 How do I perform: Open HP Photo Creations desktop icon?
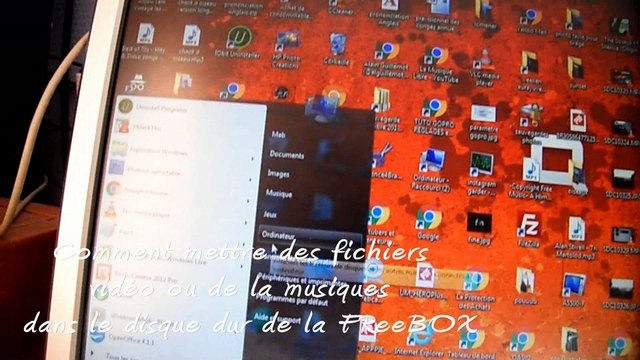point(286,49)
